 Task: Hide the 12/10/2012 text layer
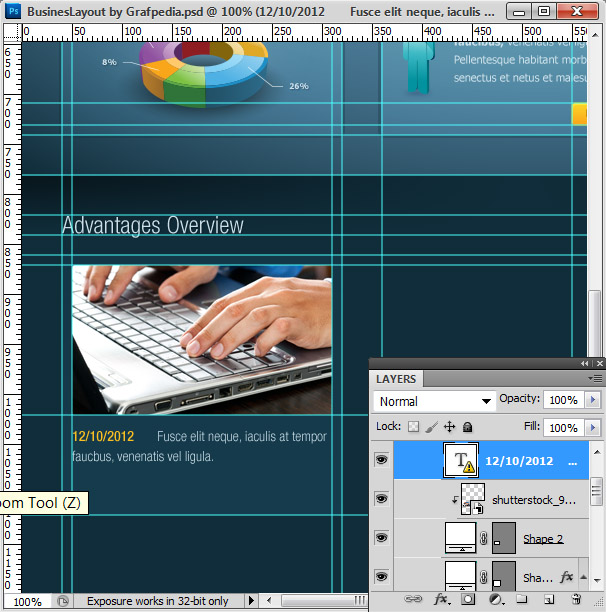[x=381, y=460]
